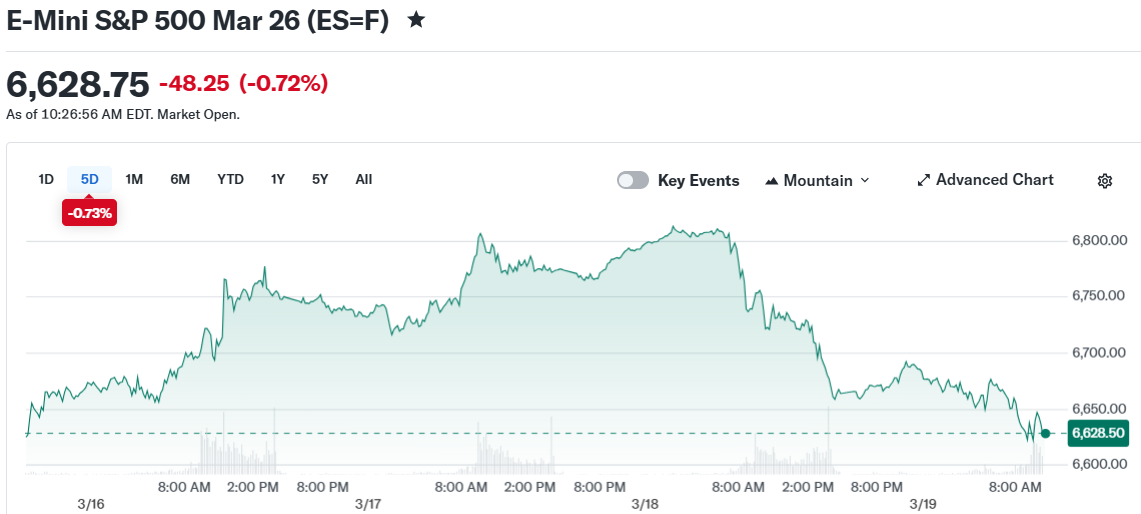Select the 5Y range tab
This screenshot has height=514, width=1141.
(x=319, y=179)
